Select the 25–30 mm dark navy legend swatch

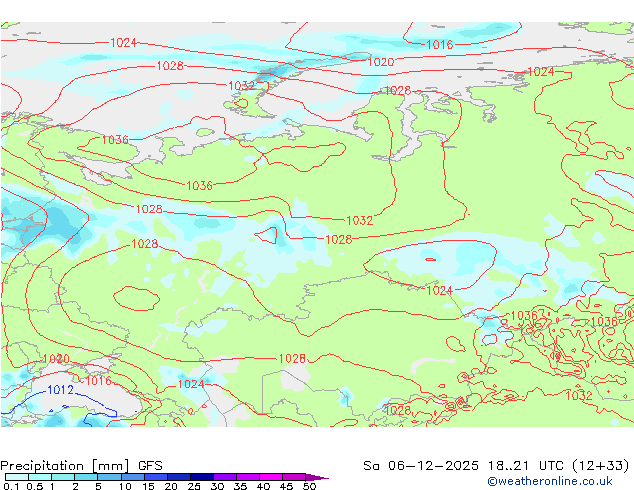[201, 477]
